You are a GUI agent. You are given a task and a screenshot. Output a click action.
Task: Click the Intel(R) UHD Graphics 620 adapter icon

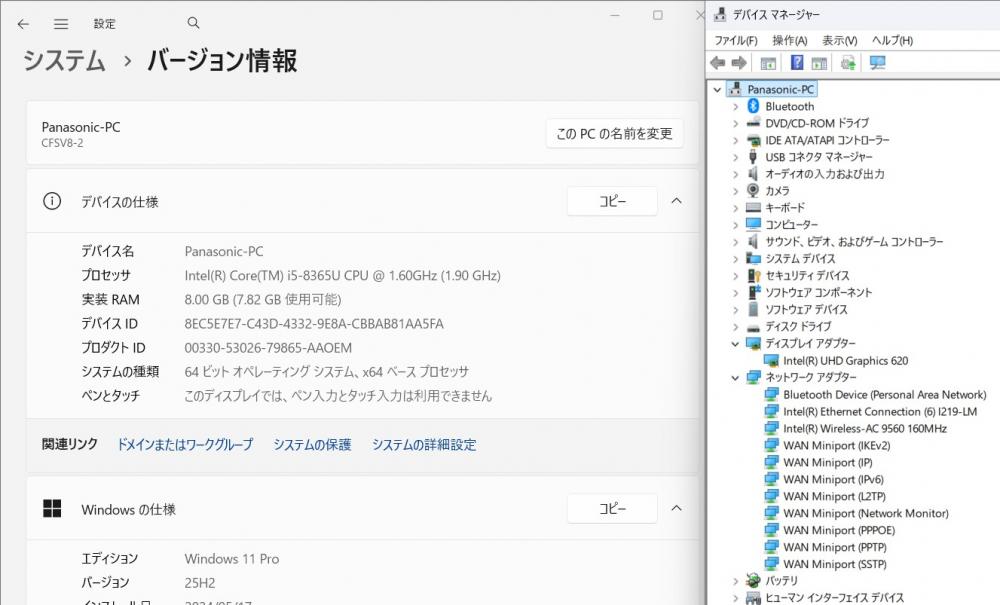click(771, 360)
